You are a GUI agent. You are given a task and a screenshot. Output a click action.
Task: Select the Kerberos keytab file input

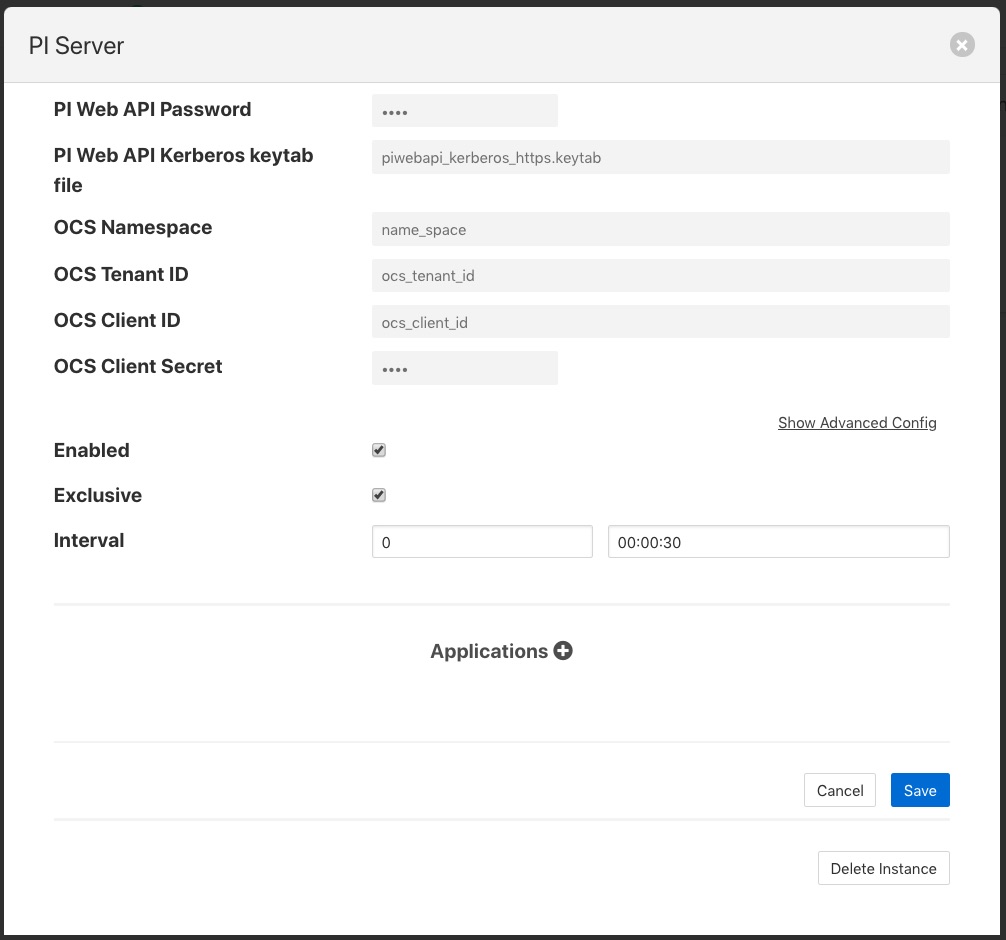pos(660,157)
